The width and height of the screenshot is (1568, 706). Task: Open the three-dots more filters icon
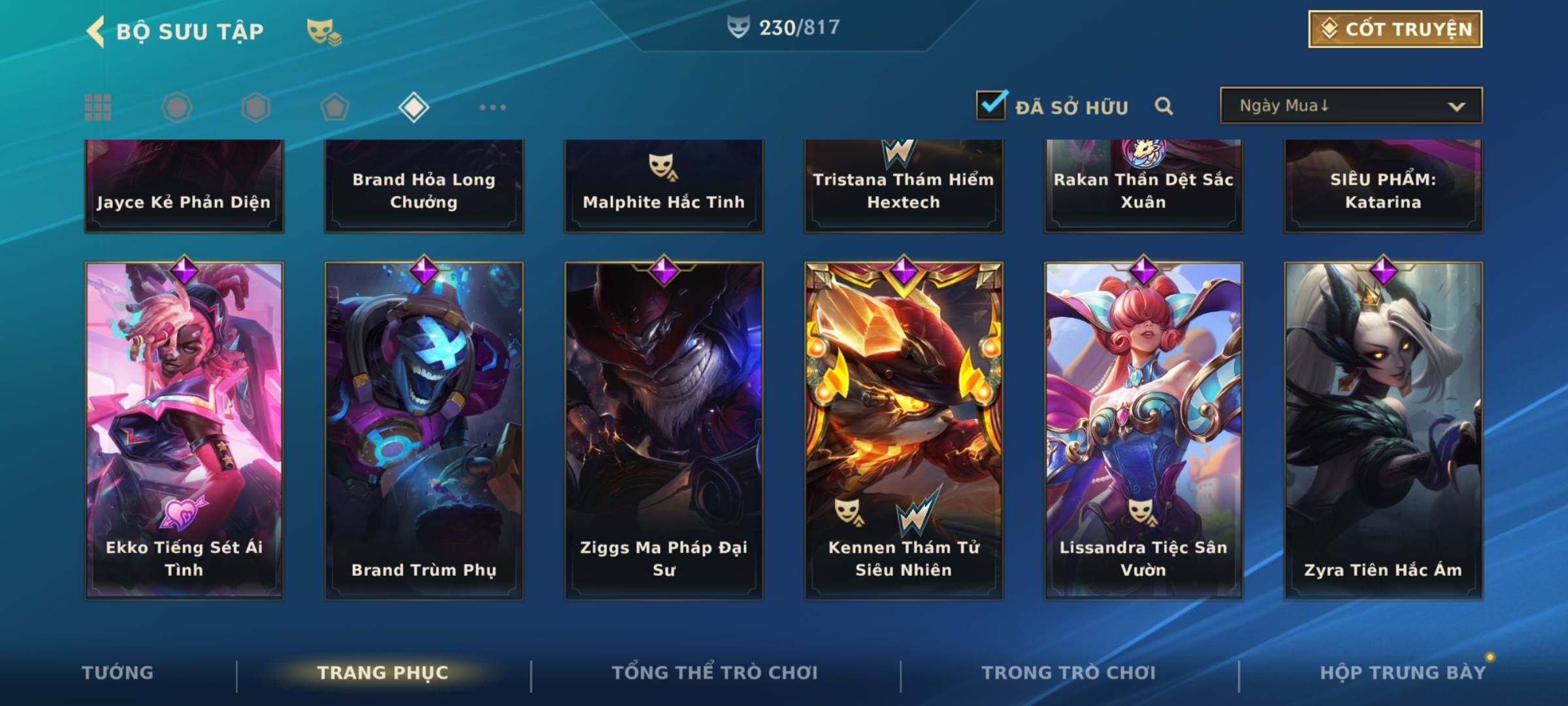[x=493, y=107]
